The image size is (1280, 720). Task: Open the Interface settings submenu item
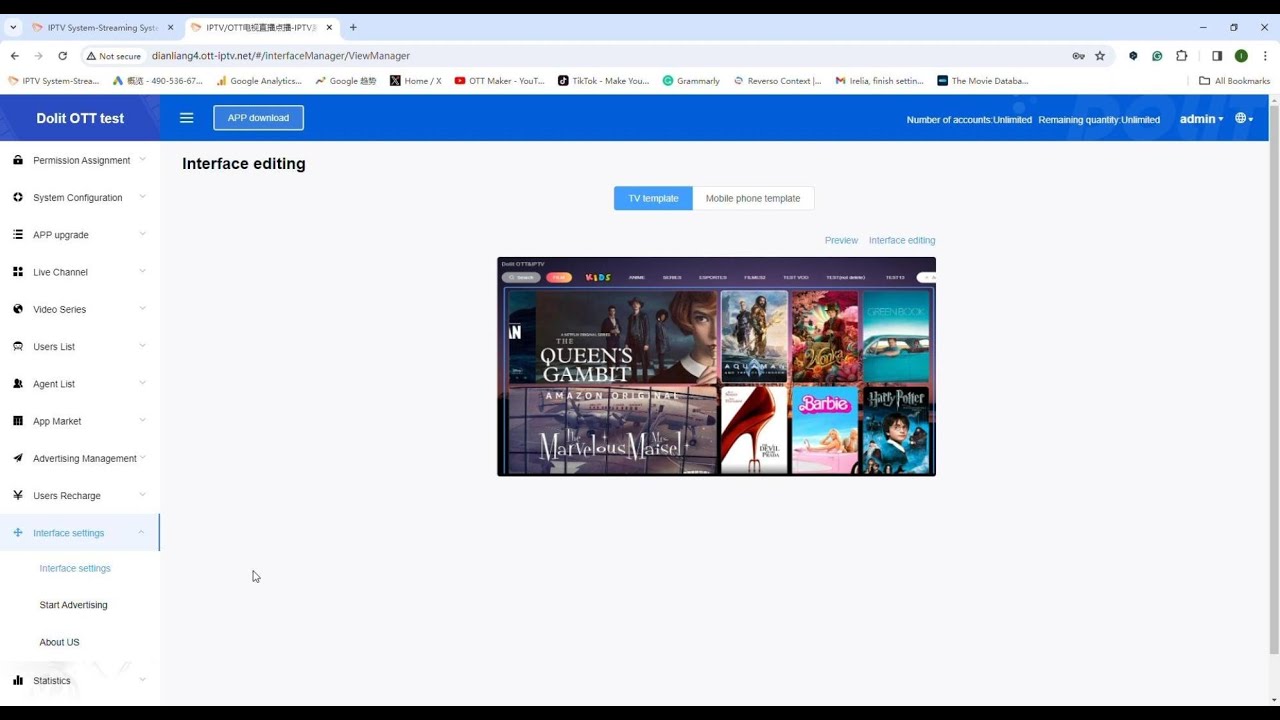pos(75,568)
